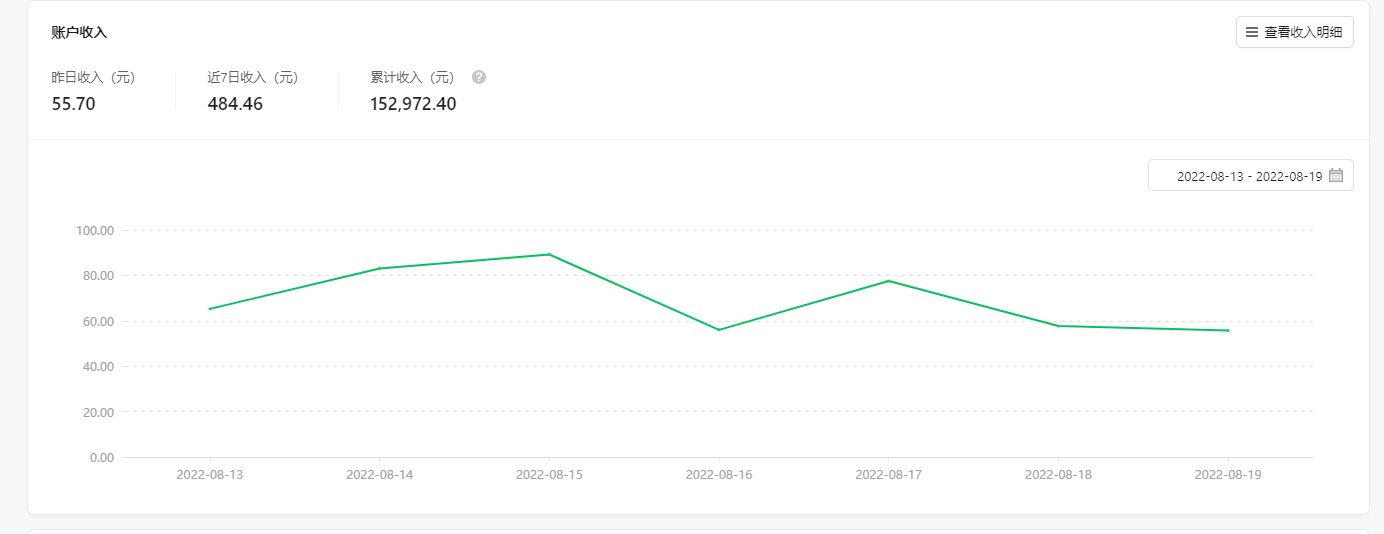1384x534 pixels.
Task: Click the chart data point for 2022-08-14
Action: click(379, 268)
